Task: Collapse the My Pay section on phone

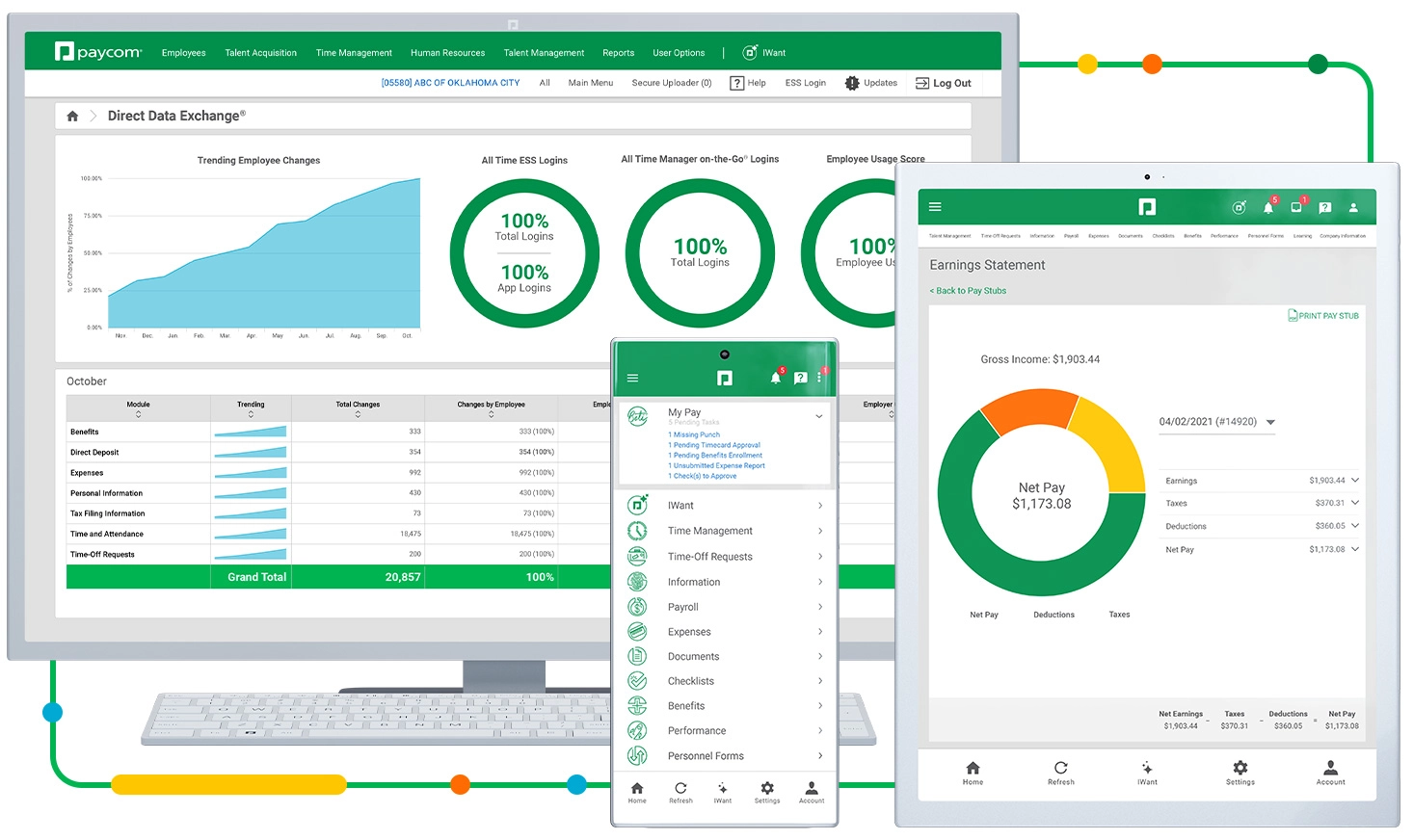Action: [x=819, y=416]
